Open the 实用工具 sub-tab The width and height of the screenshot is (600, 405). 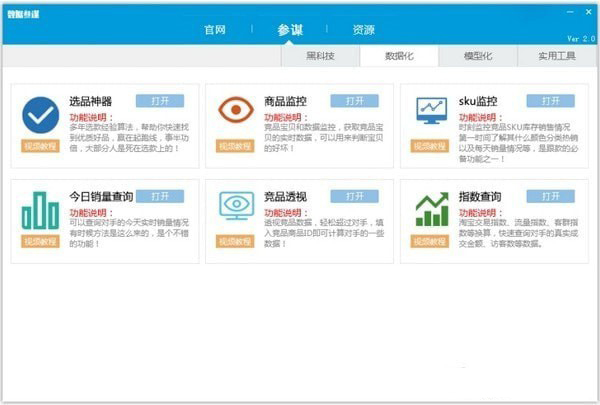tap(557, 57)
